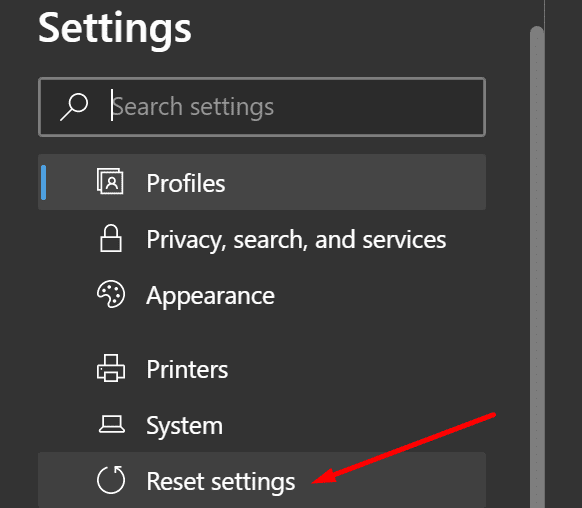Screen dimensions: 582x508
Task: Click the Printers icon
Action: pyautogui.click(x=111, y=368)
